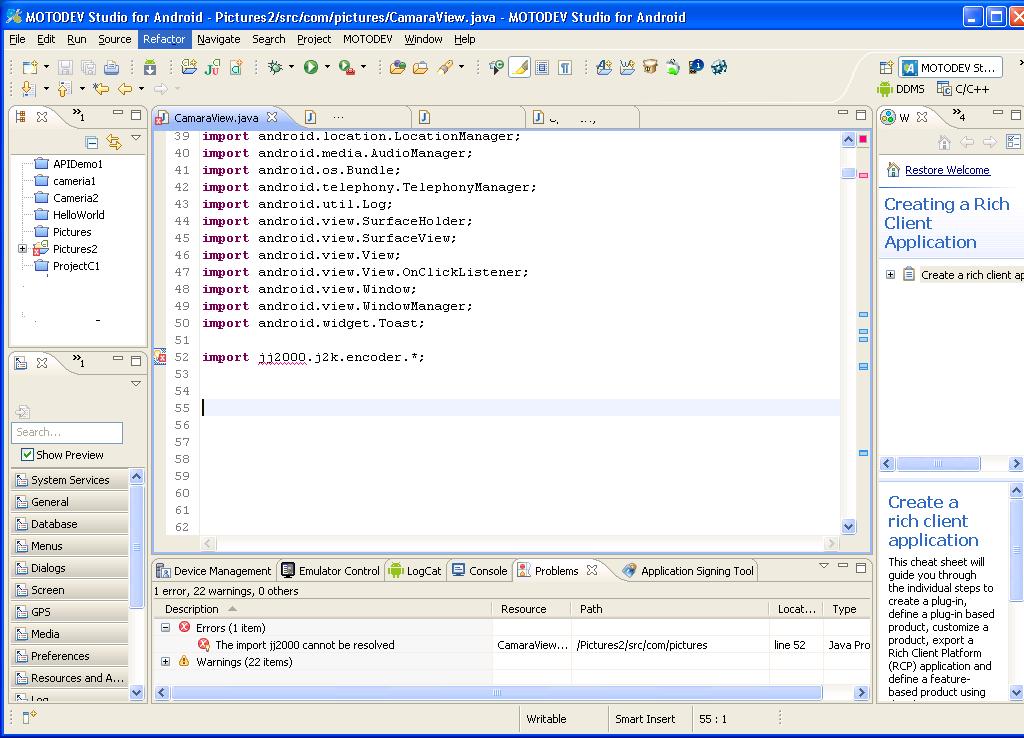Screen dimensions: 1024x738
Task: Click the Search field in the palette panel
Action: point(66,432)
